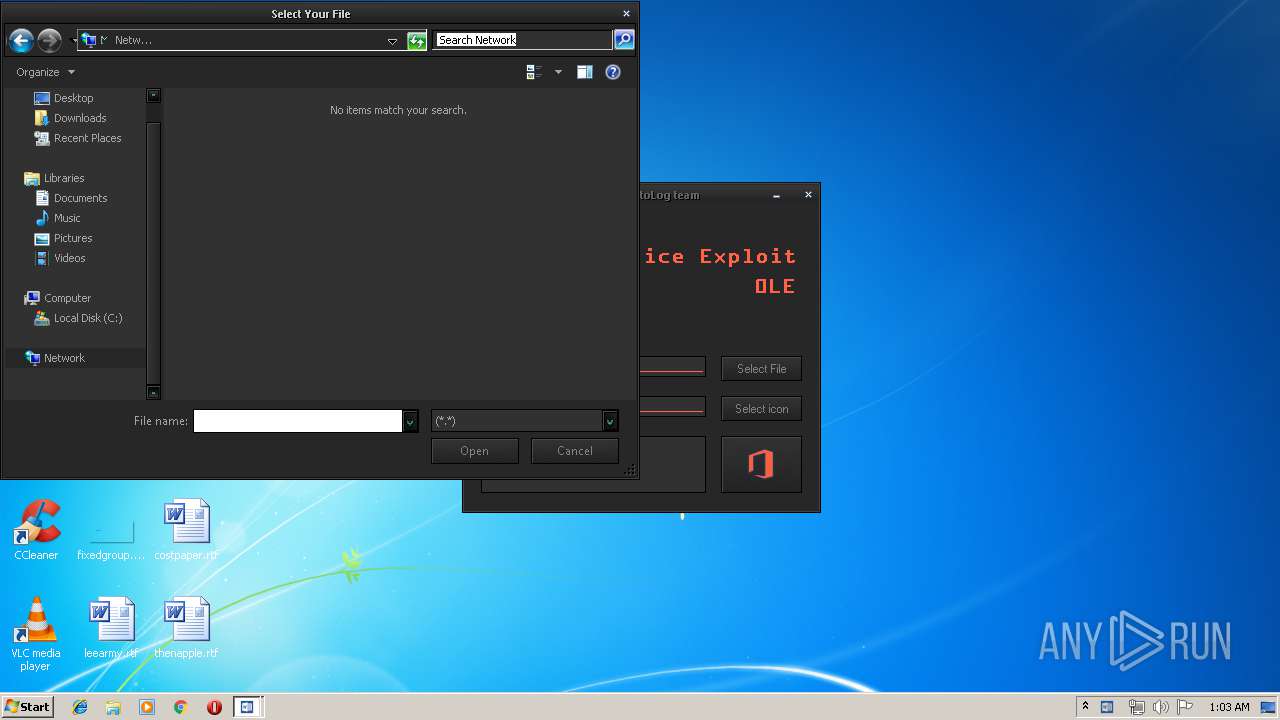Launch Chrome from taskbar
1280x720 pixels.
[x=181, y=707]
